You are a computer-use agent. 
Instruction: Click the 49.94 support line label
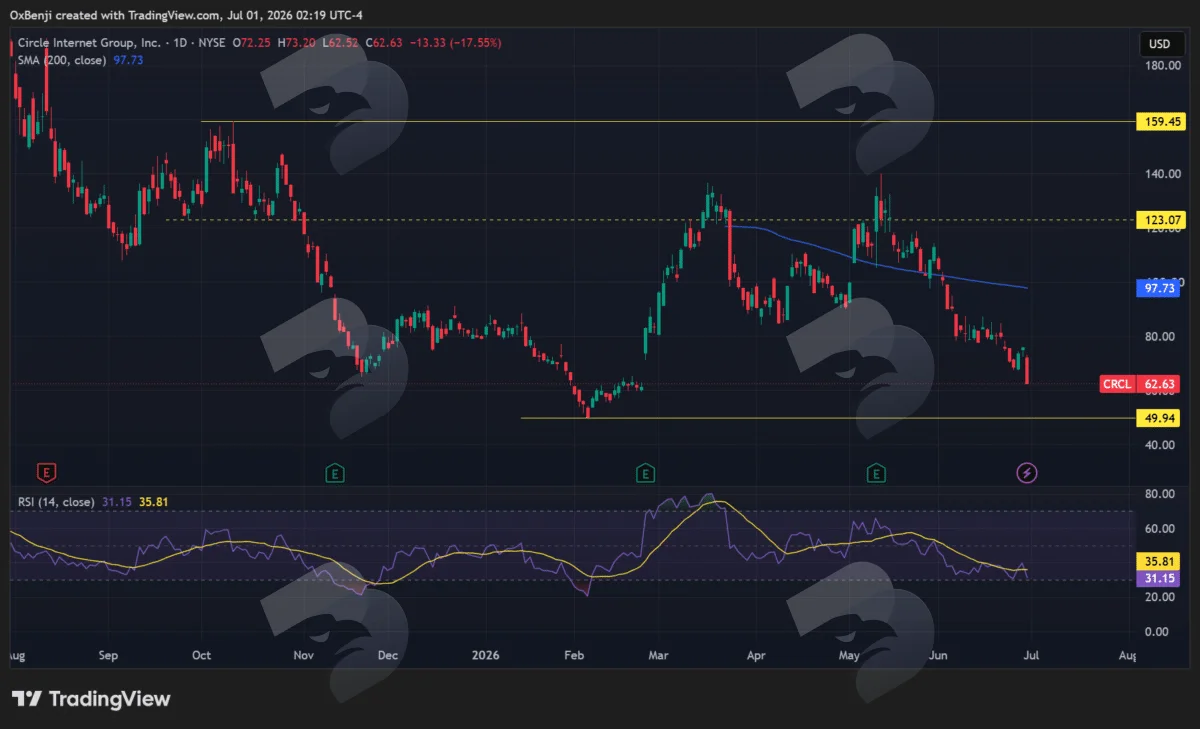[1158, 418]
